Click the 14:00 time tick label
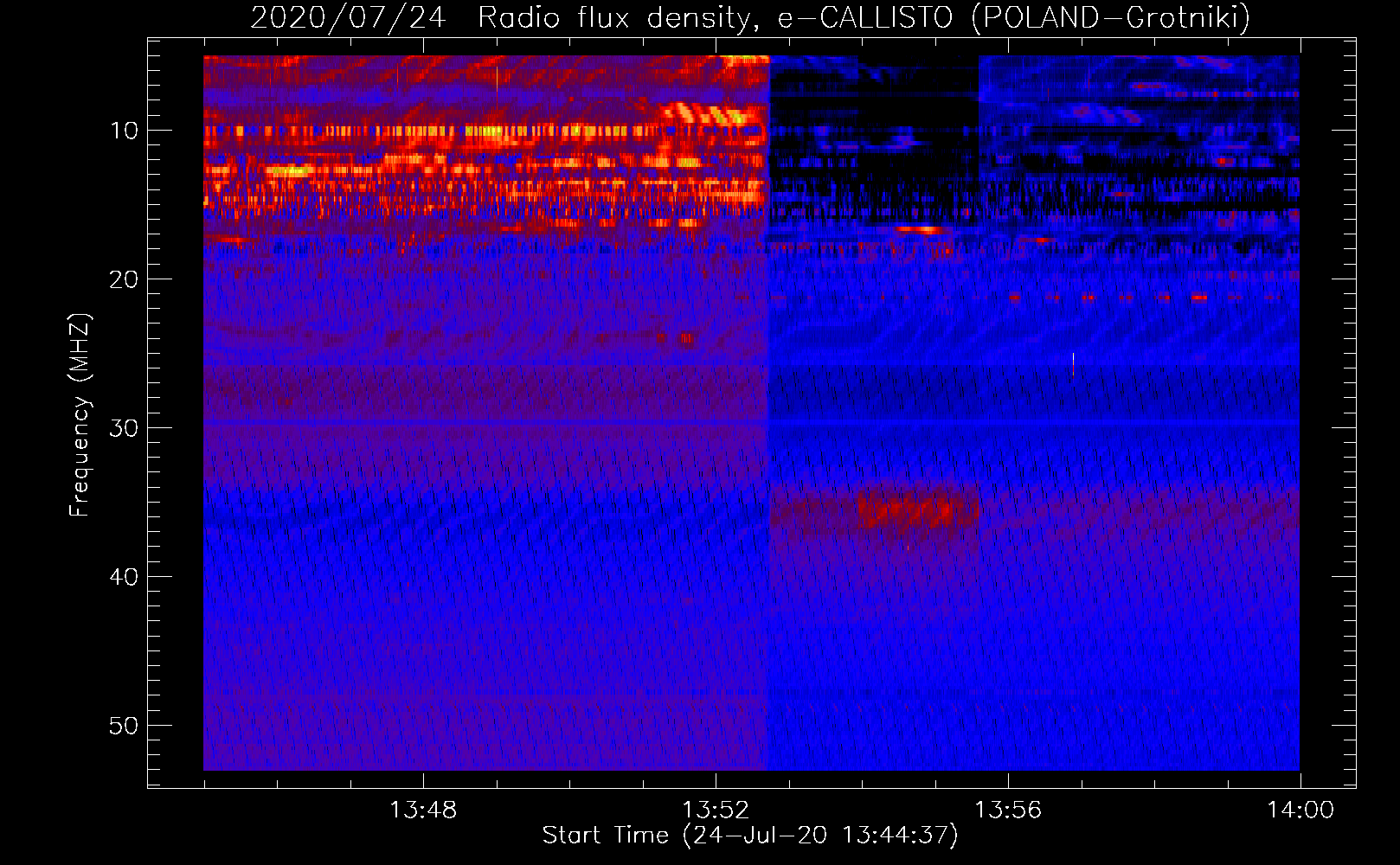The height and width of the screenshot is (865, 1400). point(1300,811)
